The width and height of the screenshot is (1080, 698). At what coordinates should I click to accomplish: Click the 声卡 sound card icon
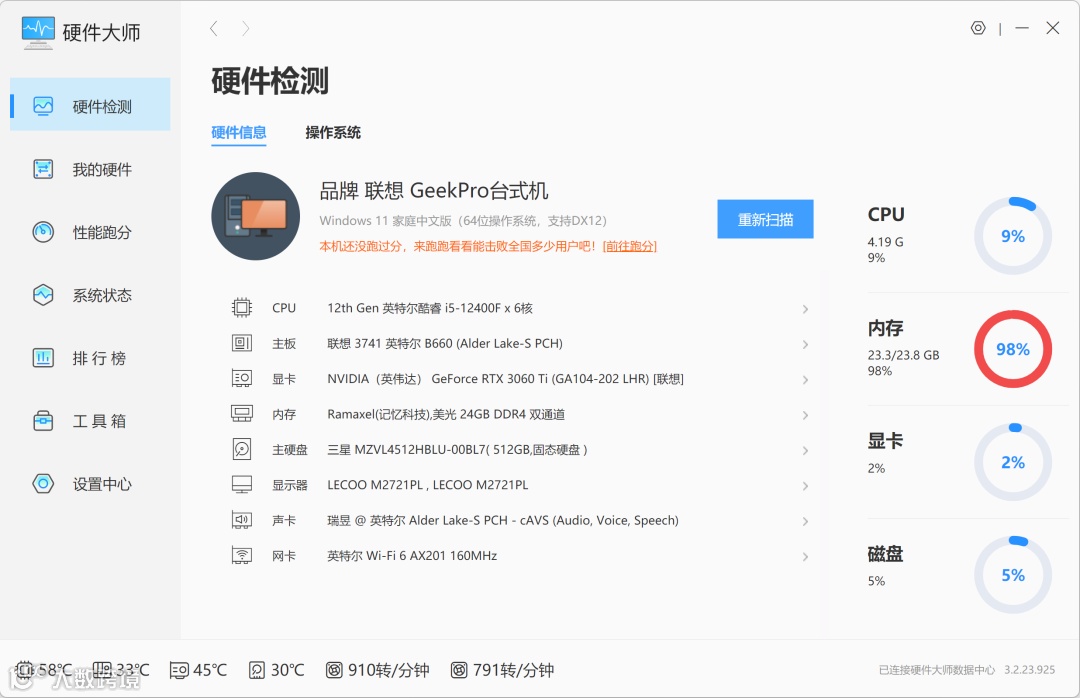click(x=242, y=520)
